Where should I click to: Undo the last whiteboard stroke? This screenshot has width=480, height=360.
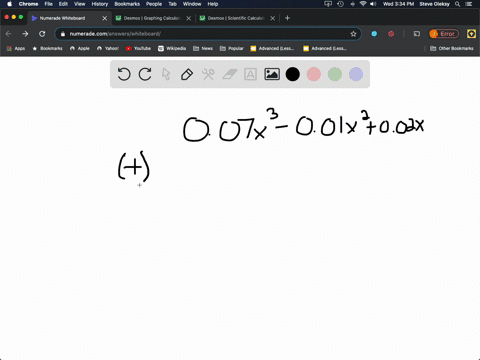point(124,74)
